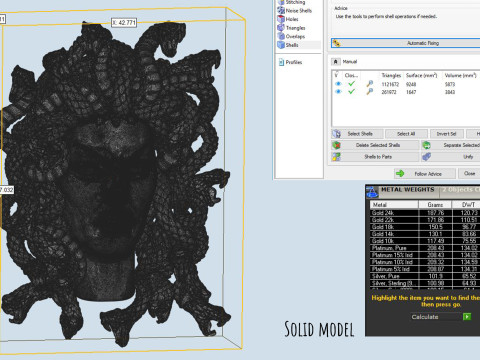Sort by the Volume (mm³) column header
Viewport: 480px width, 360px height.
coord(461,76)
